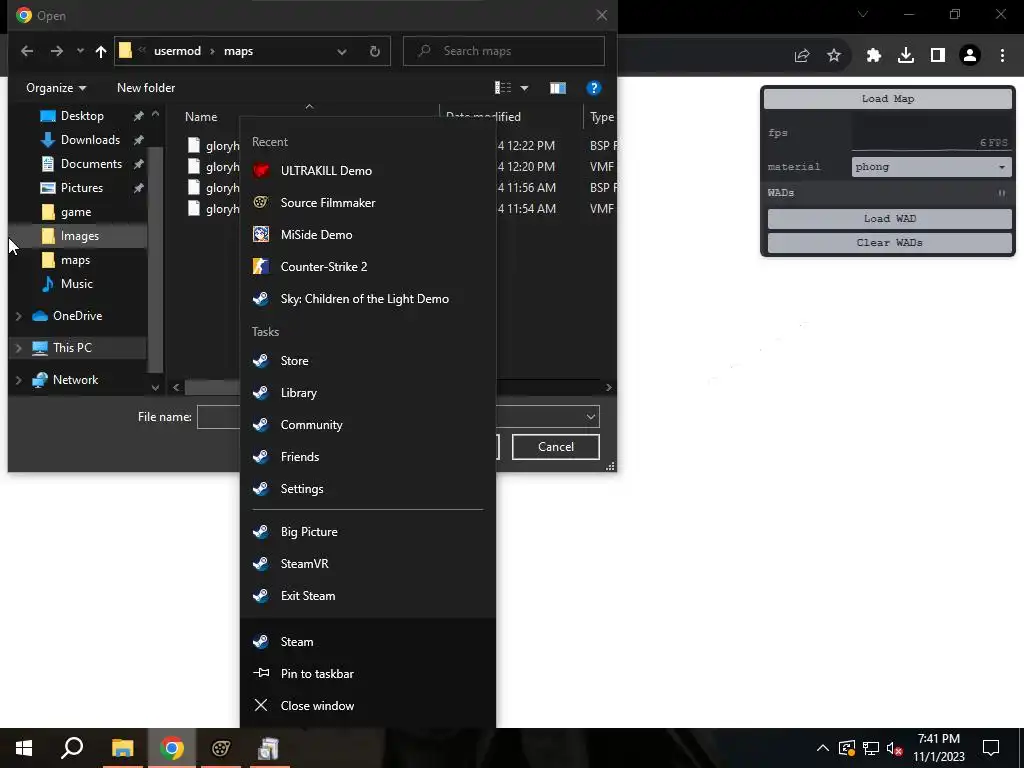Change file view layout icon
This screenshot has width=1024, height=768.
tap(503, 88)
